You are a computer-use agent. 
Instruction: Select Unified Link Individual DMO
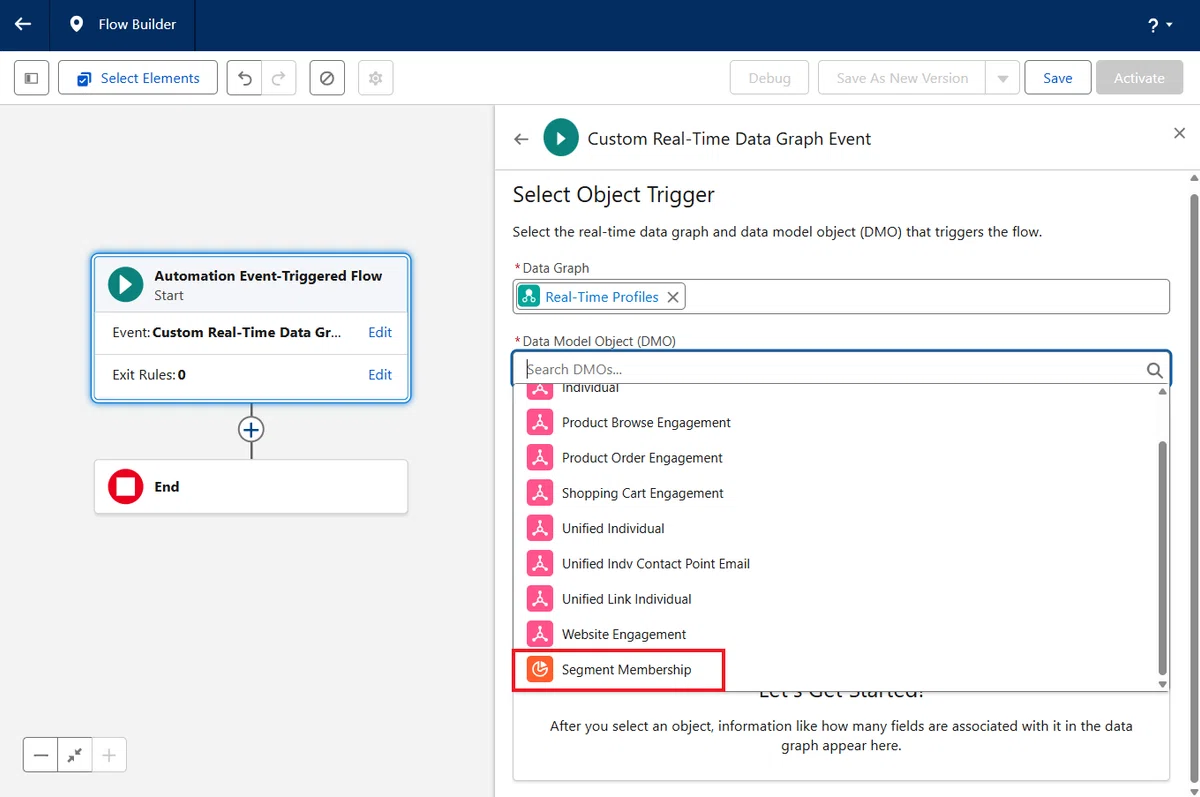coord(837,599)
